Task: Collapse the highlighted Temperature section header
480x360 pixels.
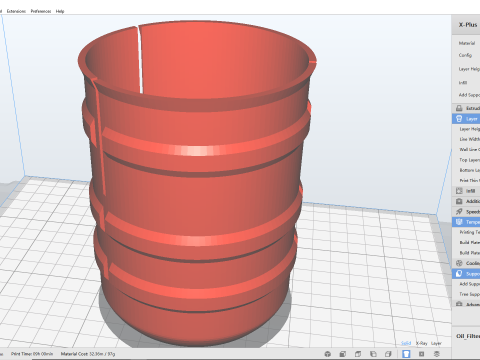Action: (x=466, y=222)
